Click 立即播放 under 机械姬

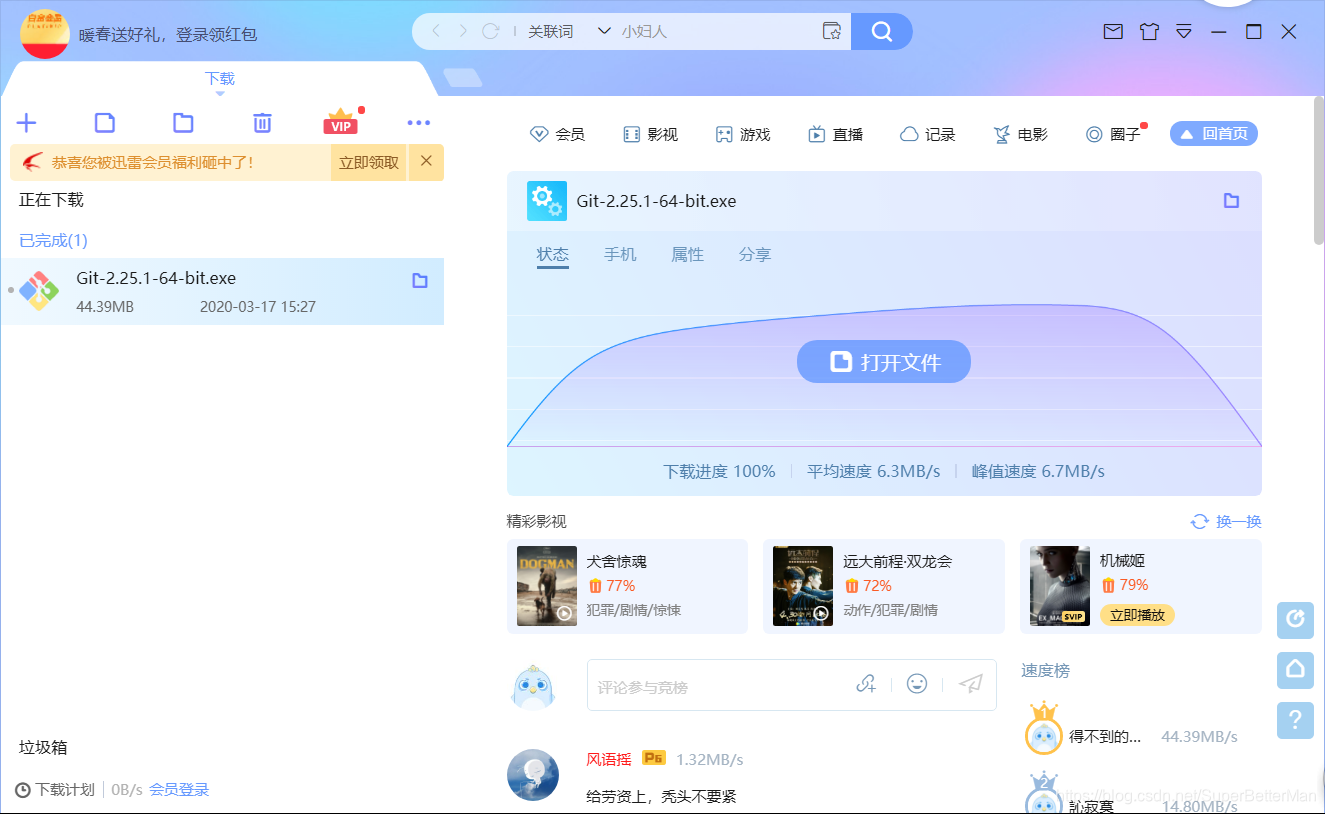click(x=1137, y=615)
